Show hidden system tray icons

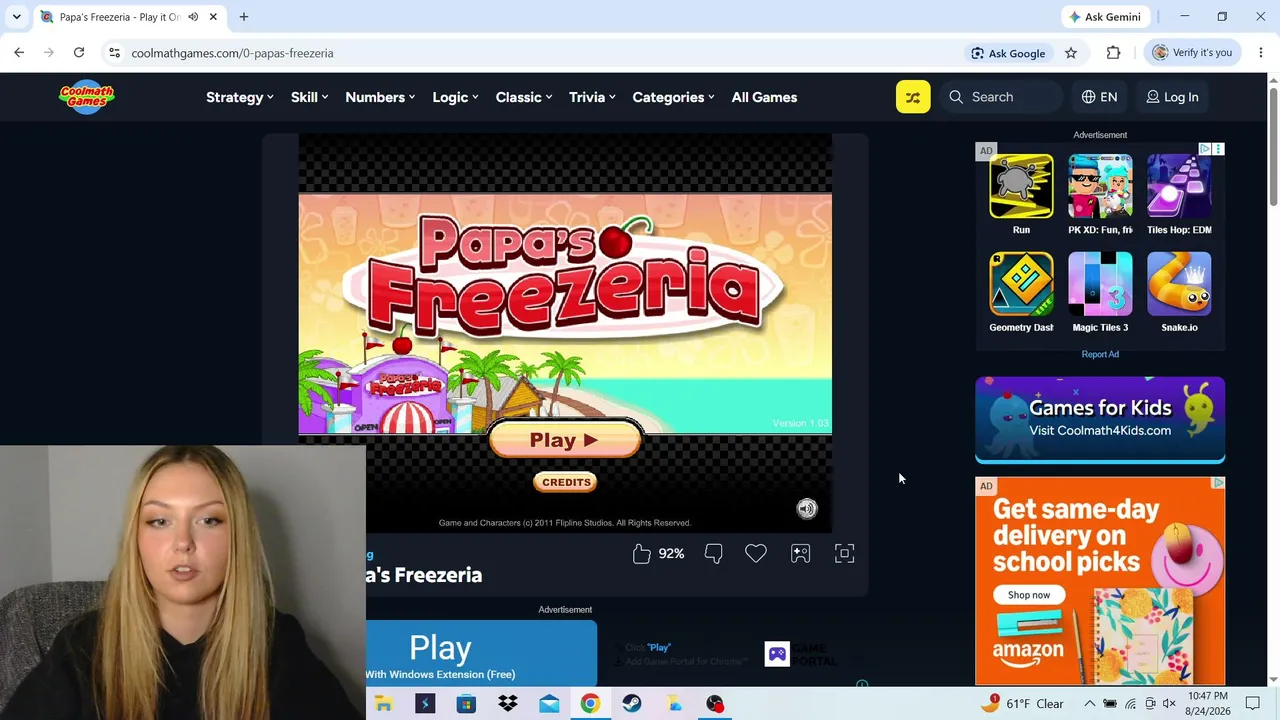point(1090,704)
